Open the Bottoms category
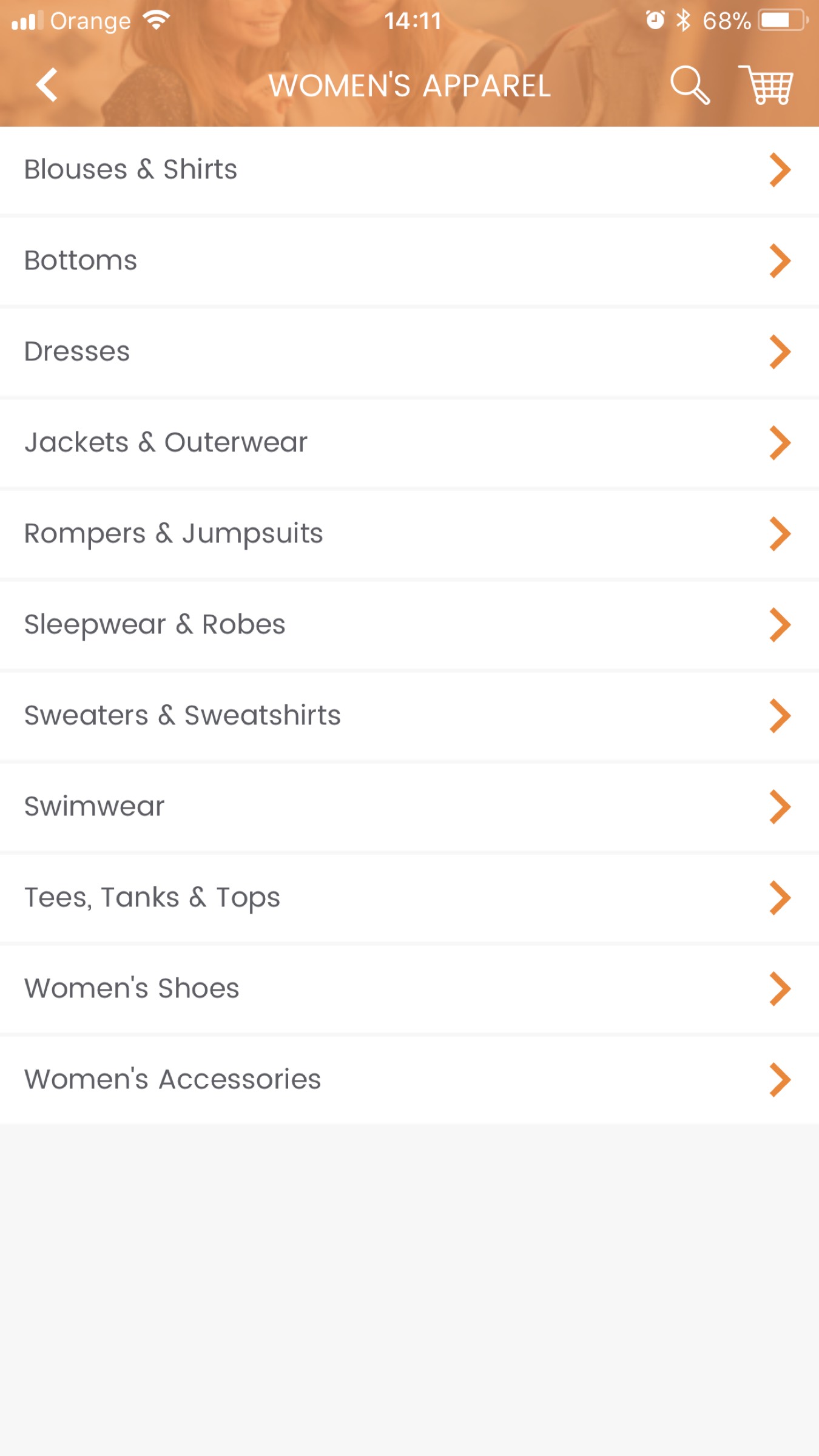Screen dimensions: 819x1456 pyautogui.click(x=409, y=261)
